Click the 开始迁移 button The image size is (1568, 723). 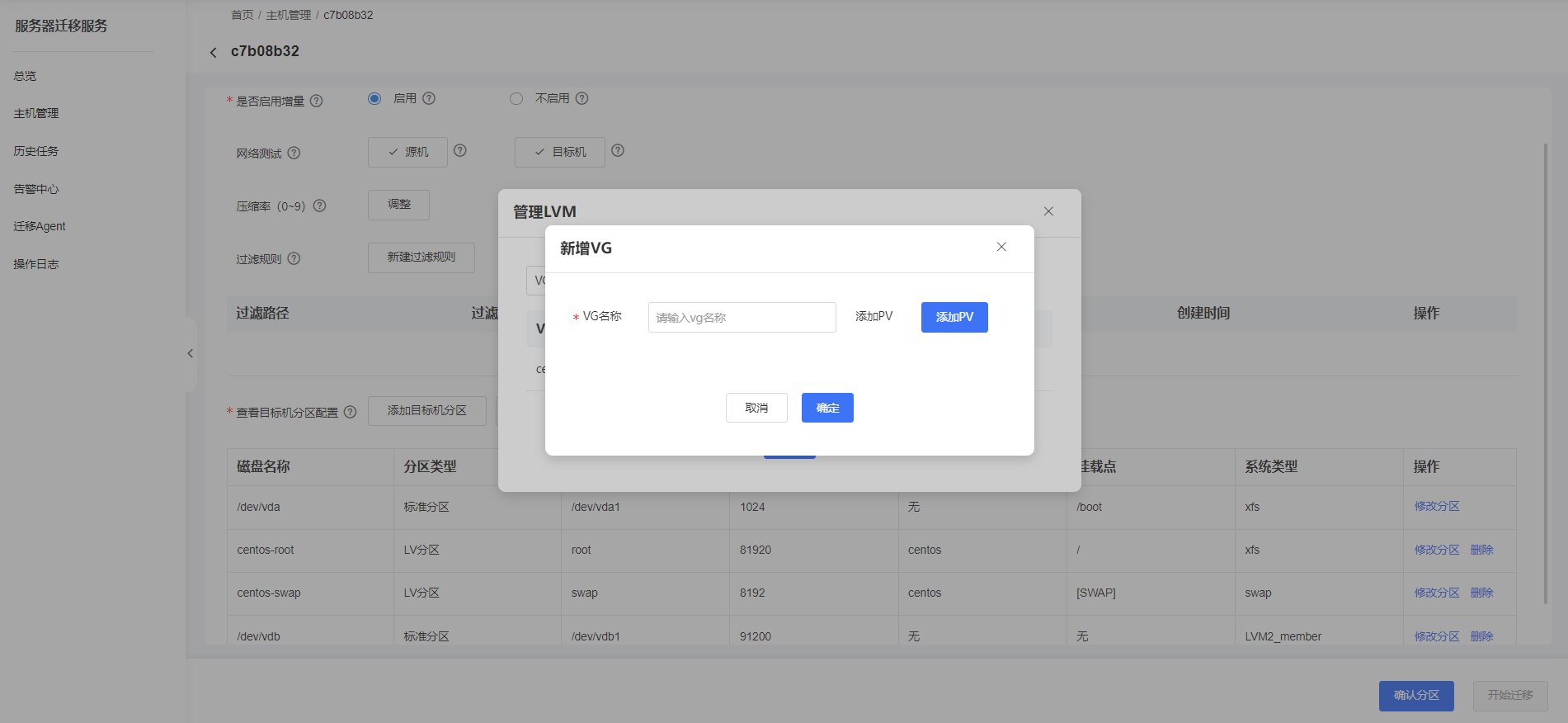click(x=1510, y=696)
